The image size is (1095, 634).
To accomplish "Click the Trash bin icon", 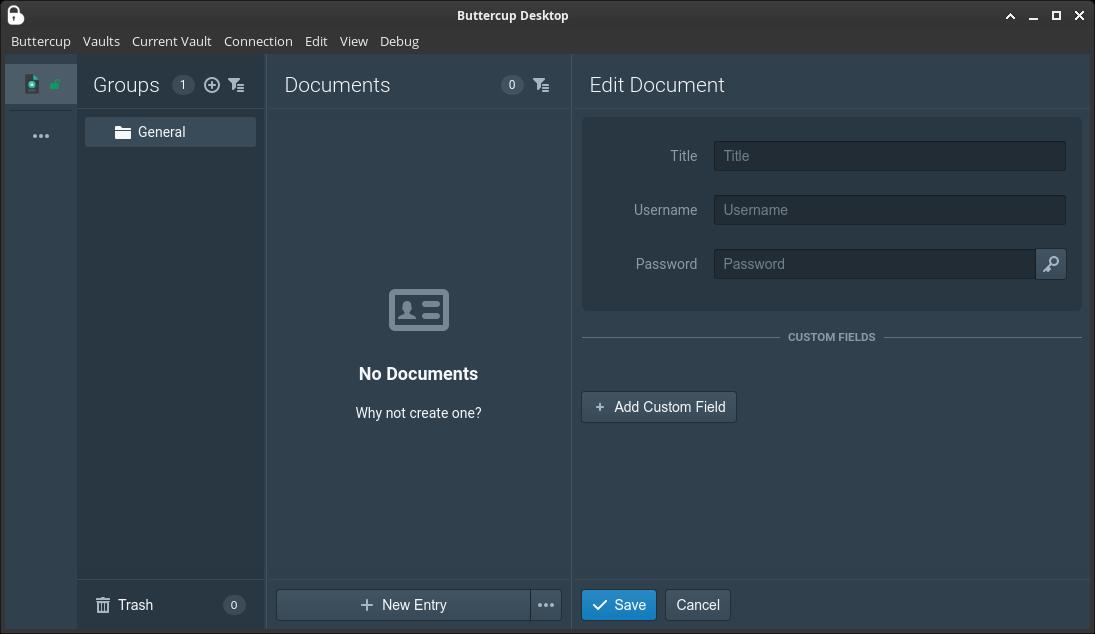I will pos(103,605).
